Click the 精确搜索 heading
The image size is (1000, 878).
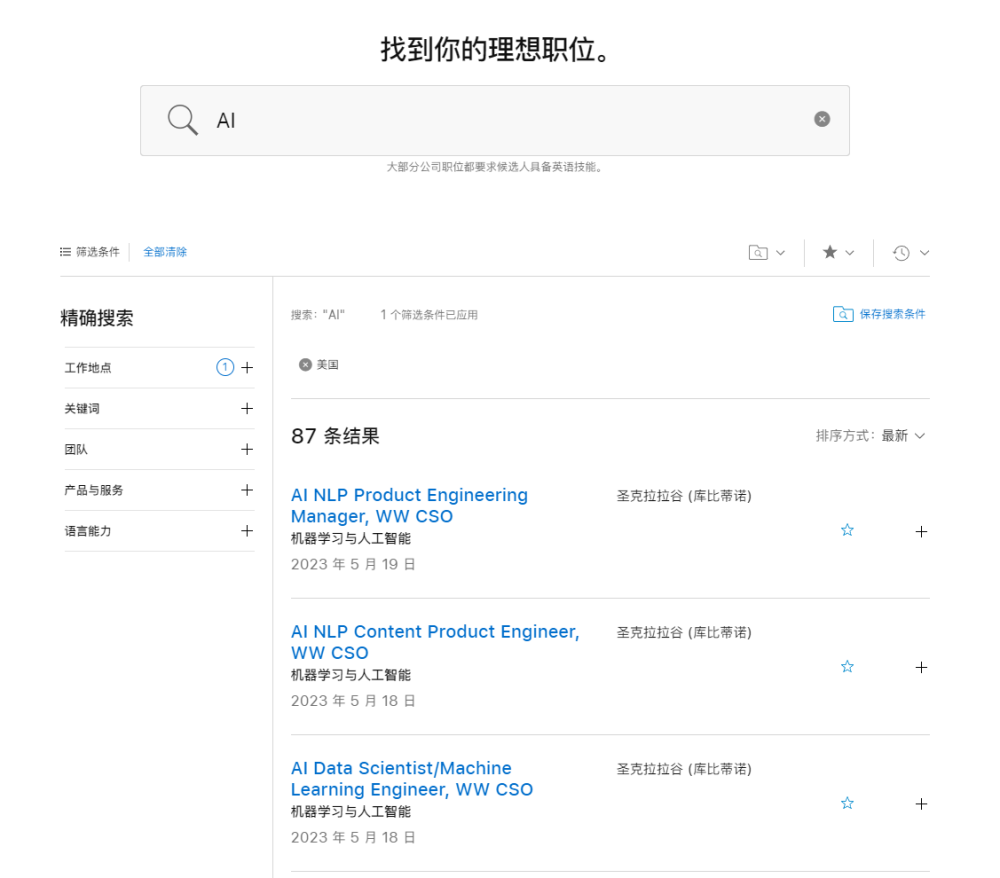click(x=97, y=318)
